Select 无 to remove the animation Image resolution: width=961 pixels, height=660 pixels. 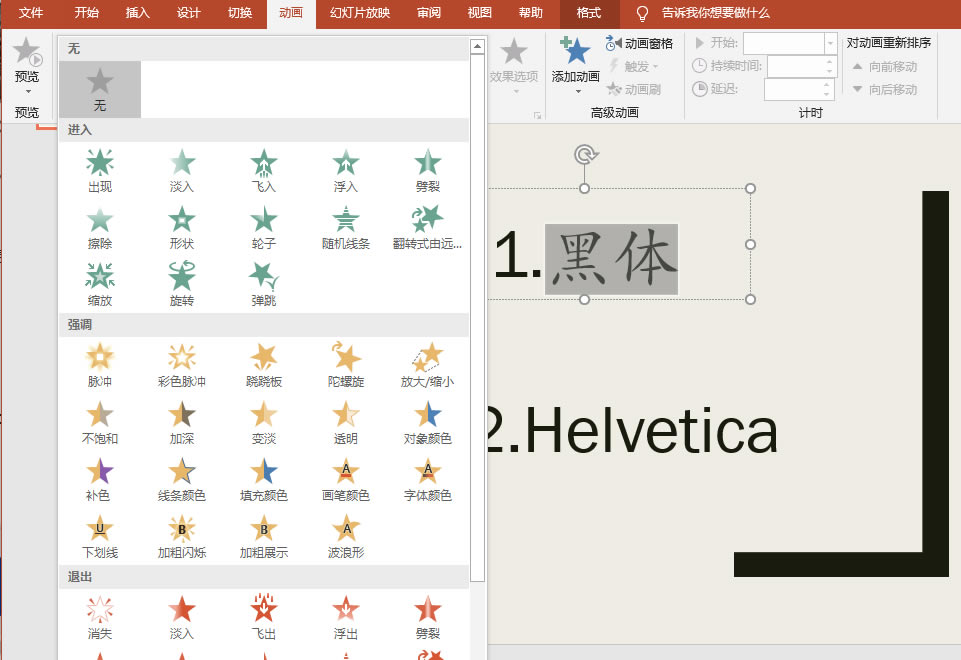pyautogui.click(x=100, y=89)
